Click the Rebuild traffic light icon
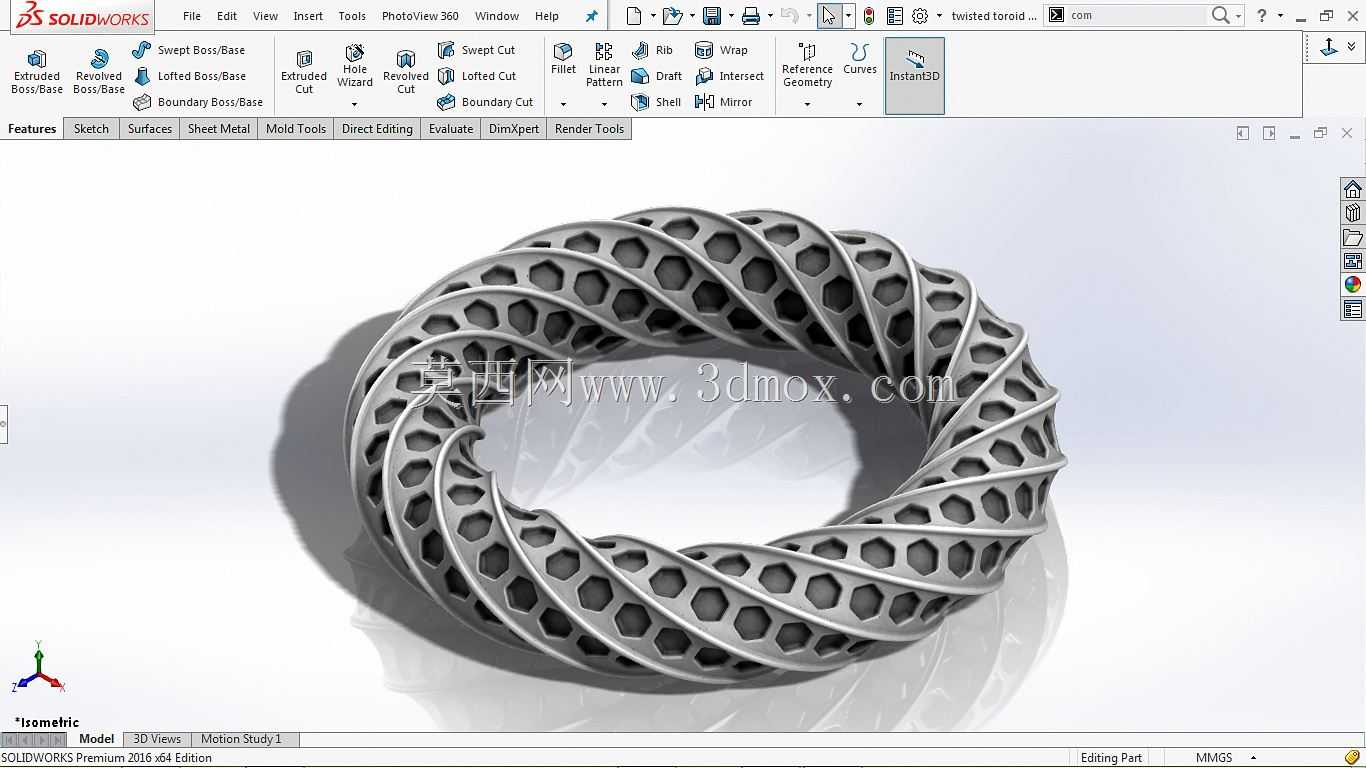This screenshot has width=1366, height=768. coord(869,16)
